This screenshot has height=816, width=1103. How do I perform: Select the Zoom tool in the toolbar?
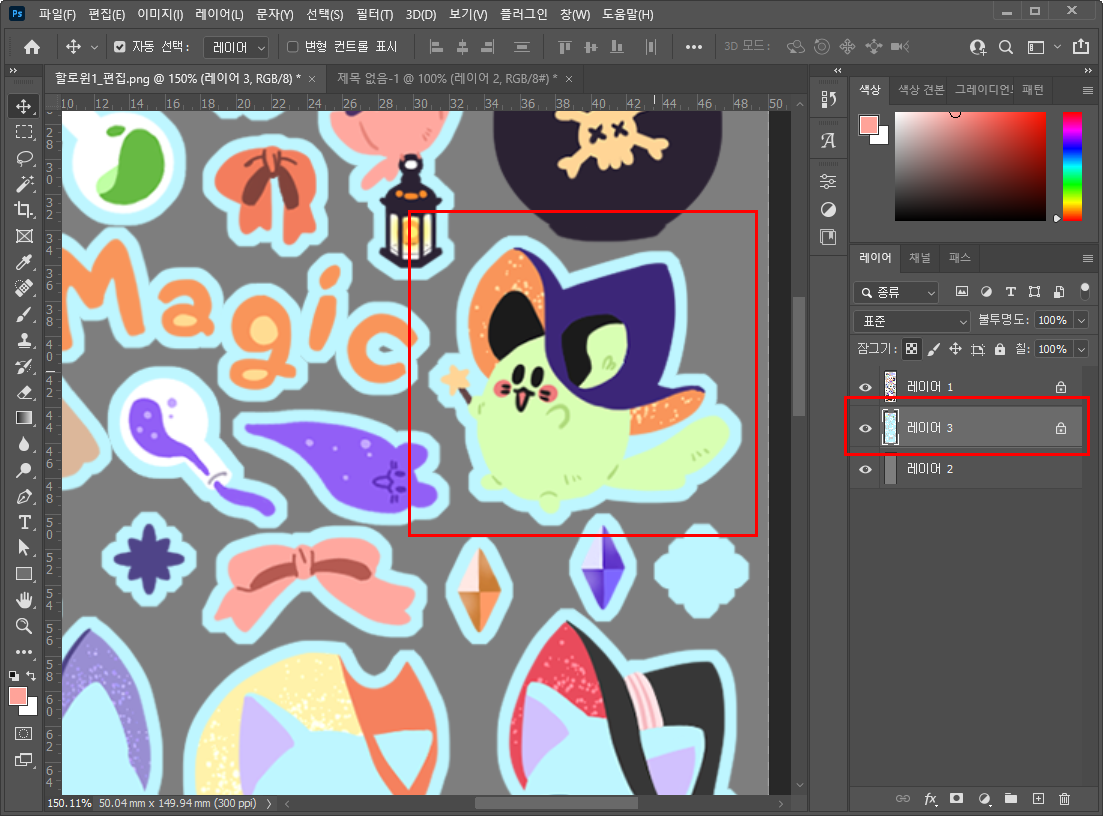(24, 626)
